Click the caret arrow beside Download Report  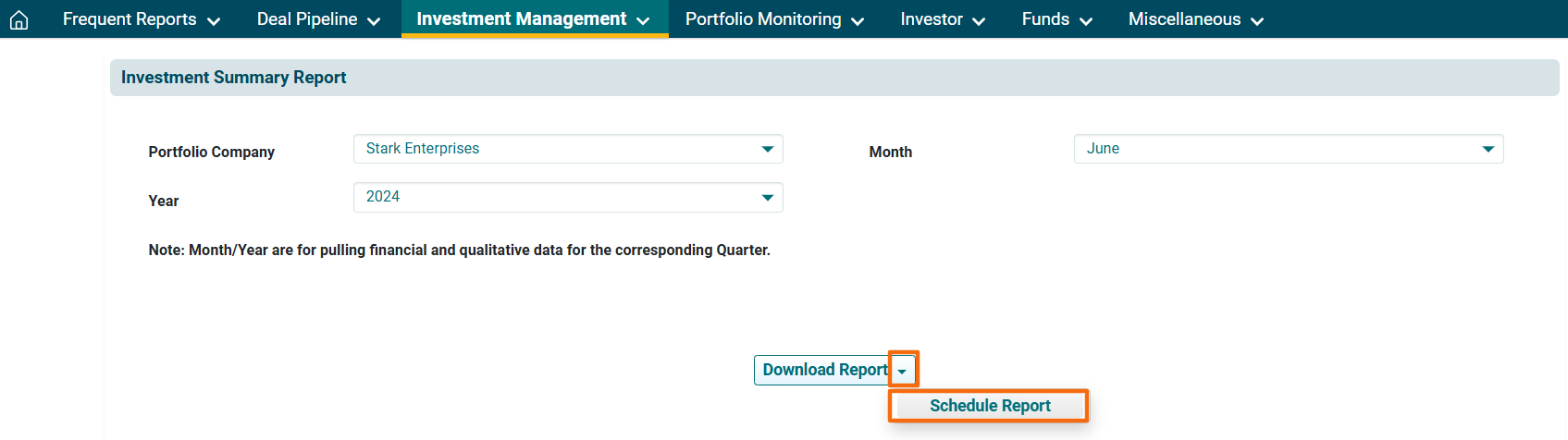pos(903,371)
